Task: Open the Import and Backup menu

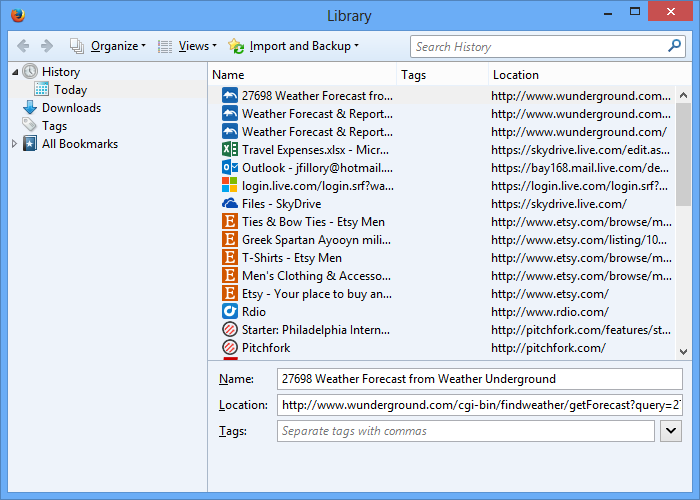Action: [304, 46]
